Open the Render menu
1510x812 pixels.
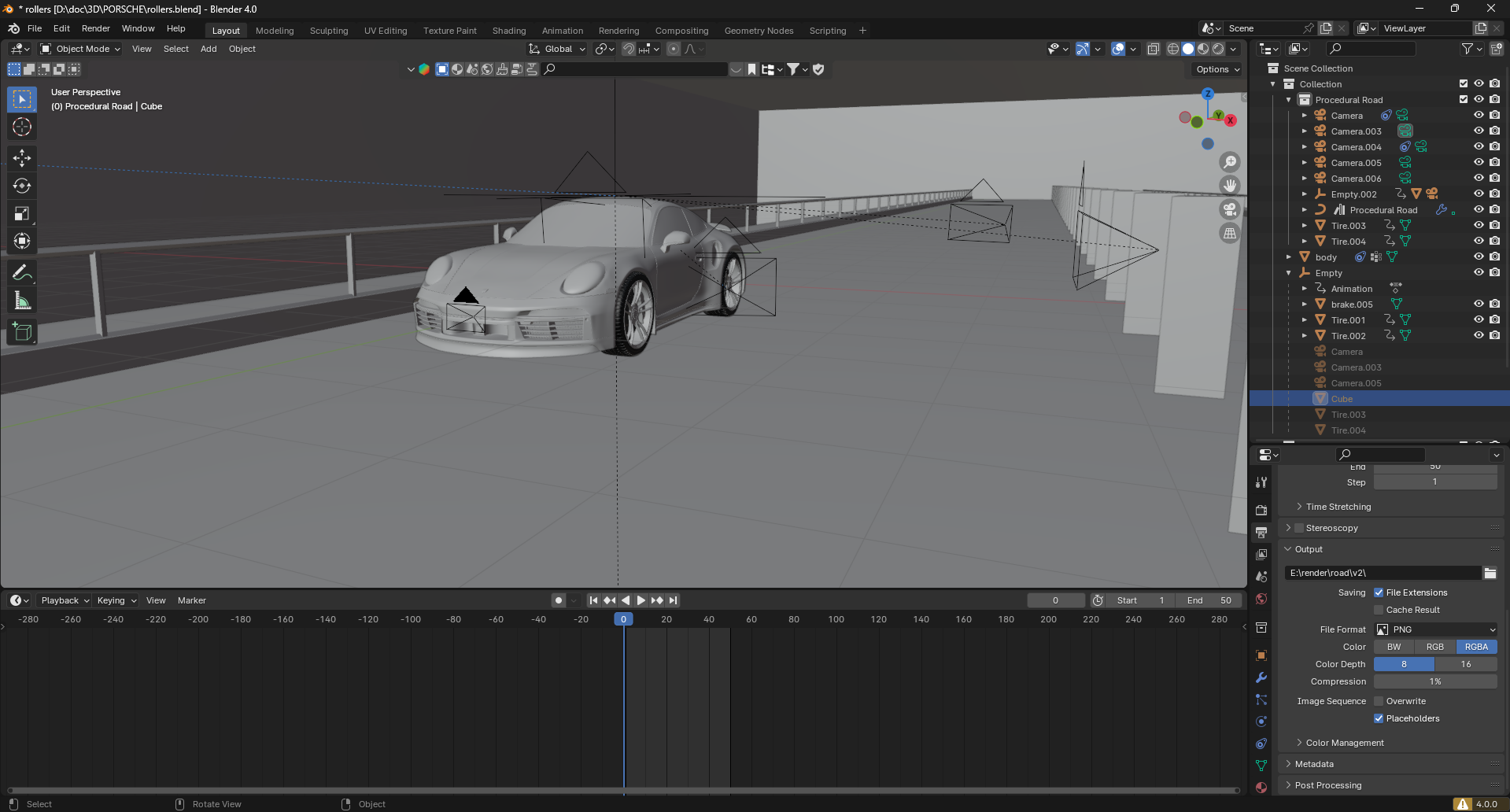pos(95,28)
